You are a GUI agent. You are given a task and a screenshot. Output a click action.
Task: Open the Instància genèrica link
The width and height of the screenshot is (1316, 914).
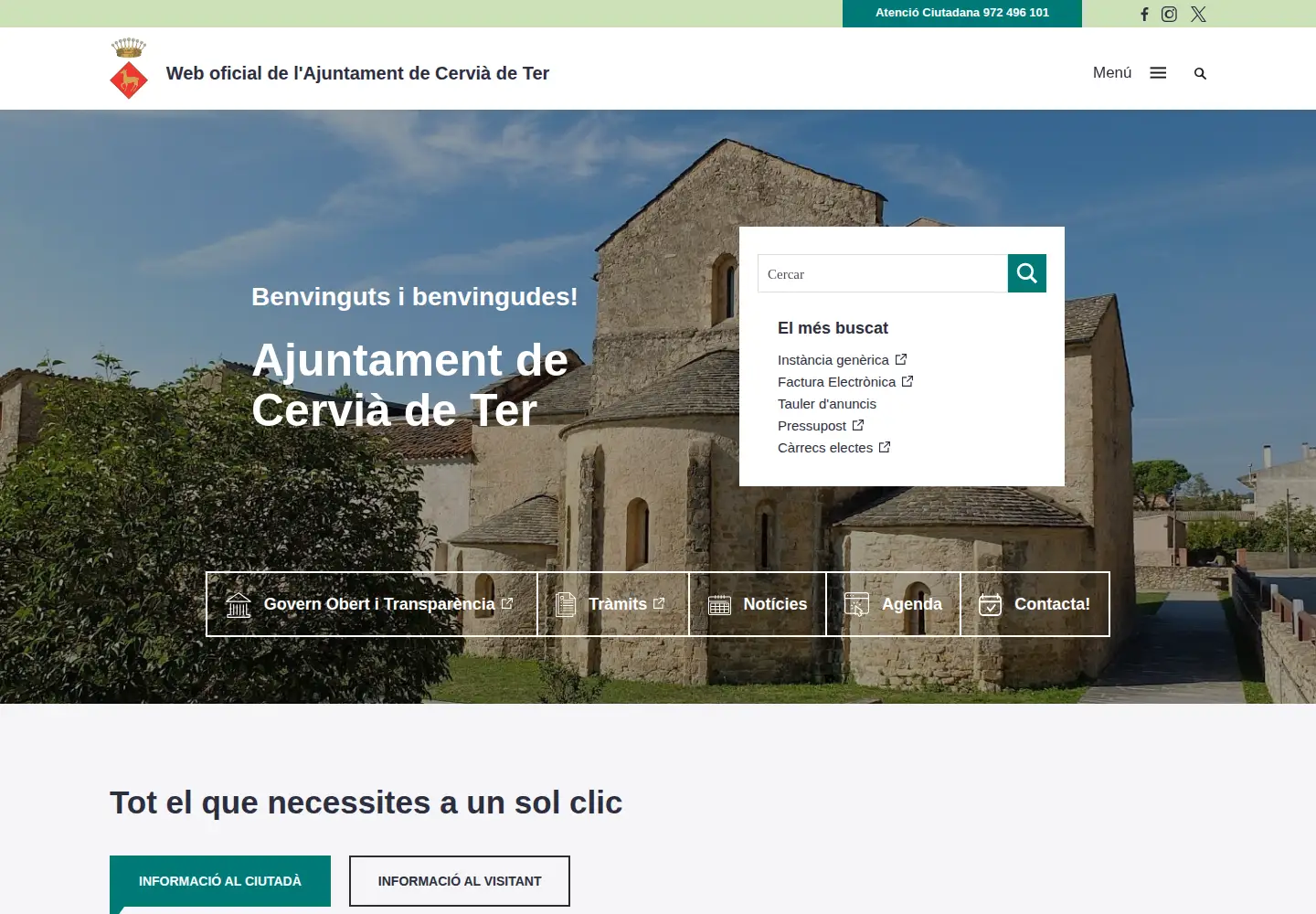833,360
